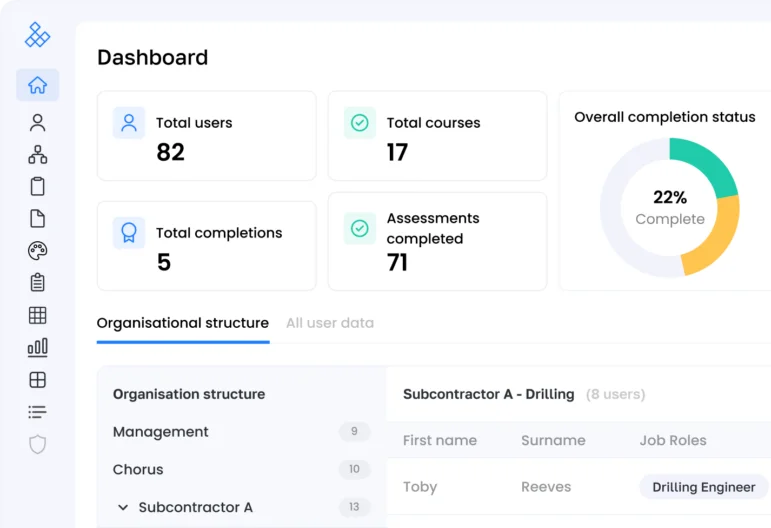The image size is (771, 528).
Task: Open the clipboard checklist sidebar icon
Action: click(x=37, y=283)
